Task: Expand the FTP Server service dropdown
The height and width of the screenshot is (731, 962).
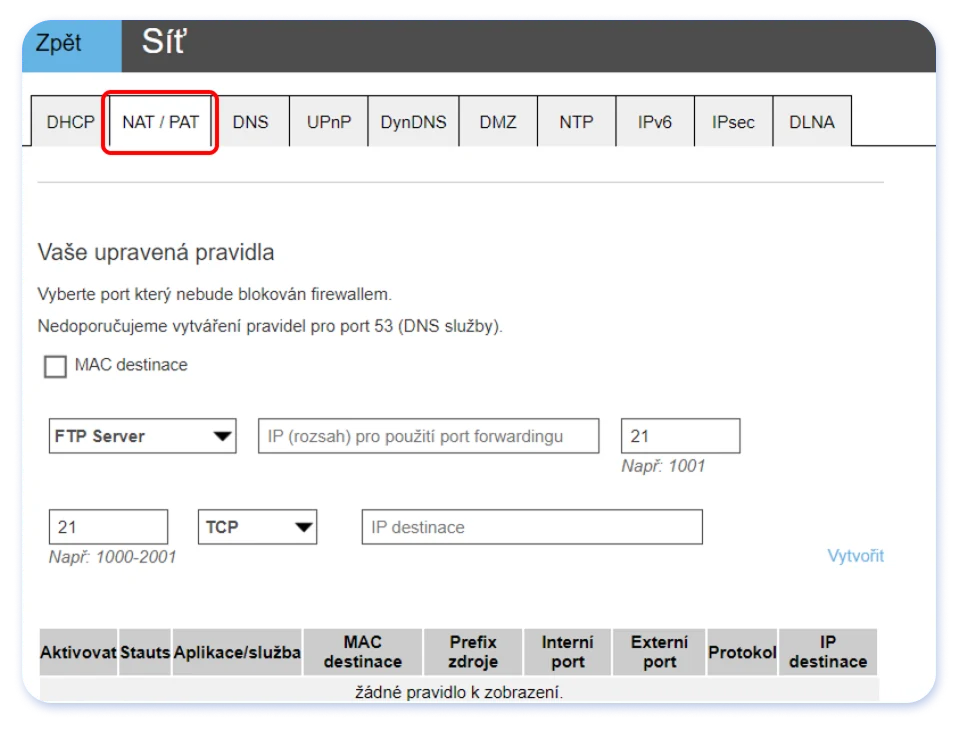Action: [x=142, y=436]
